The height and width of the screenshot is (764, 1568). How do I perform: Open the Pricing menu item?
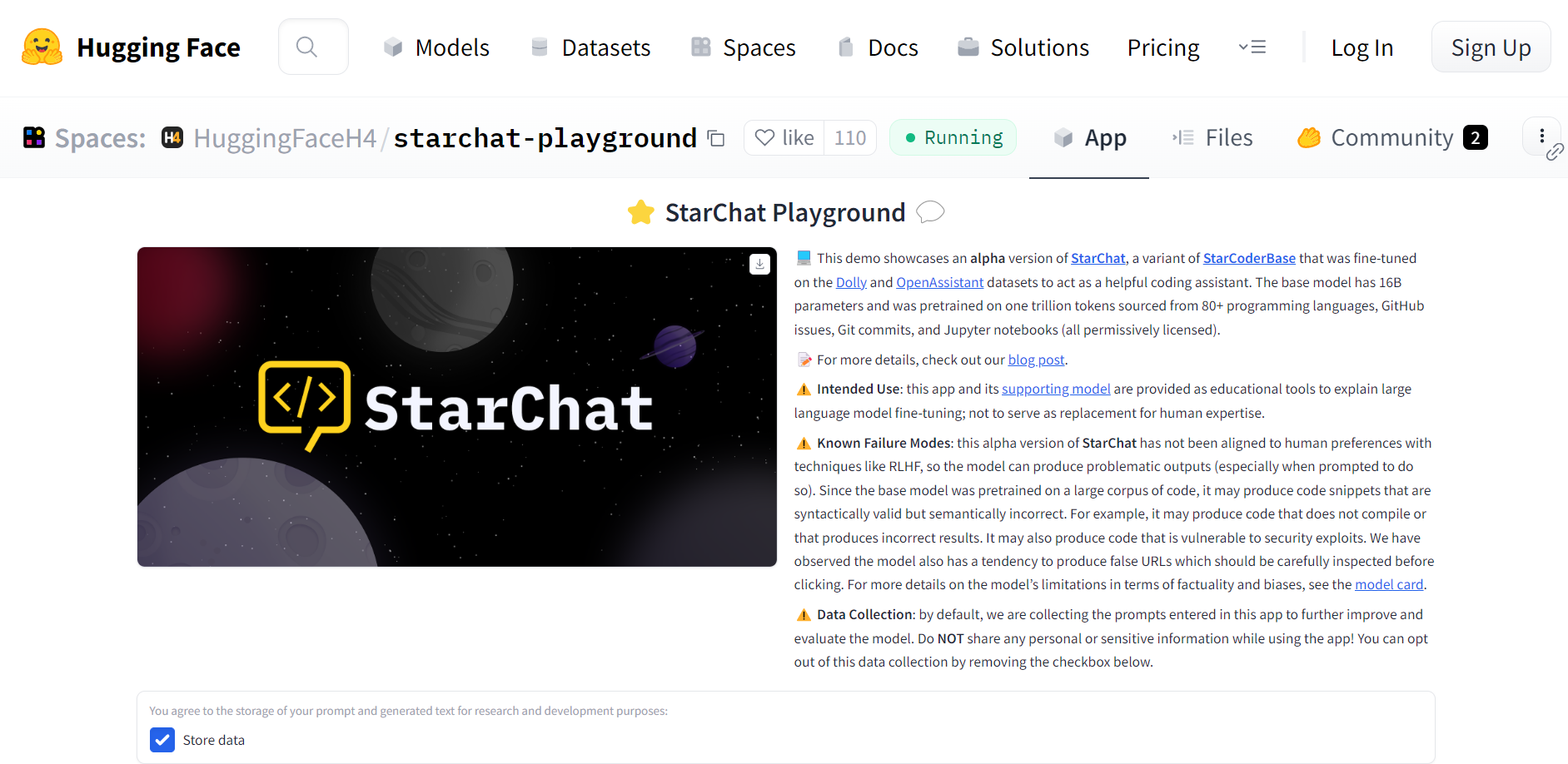[1162, 47]
